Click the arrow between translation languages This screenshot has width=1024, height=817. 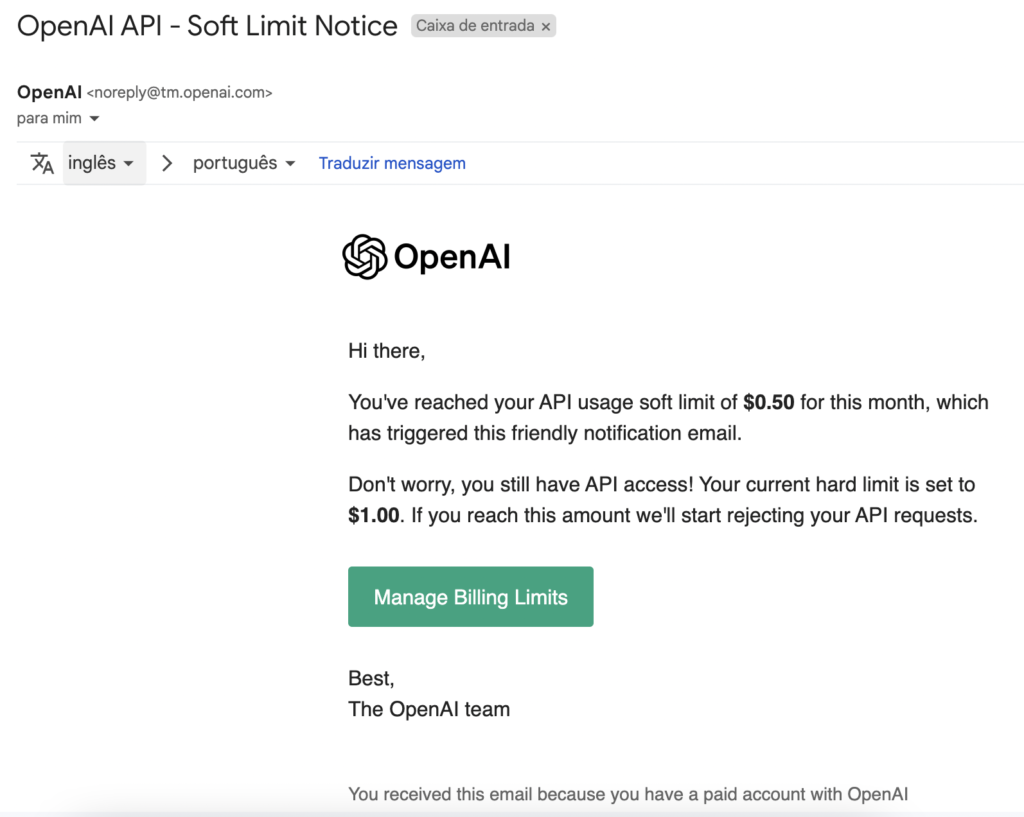click(x=167, y=163)
